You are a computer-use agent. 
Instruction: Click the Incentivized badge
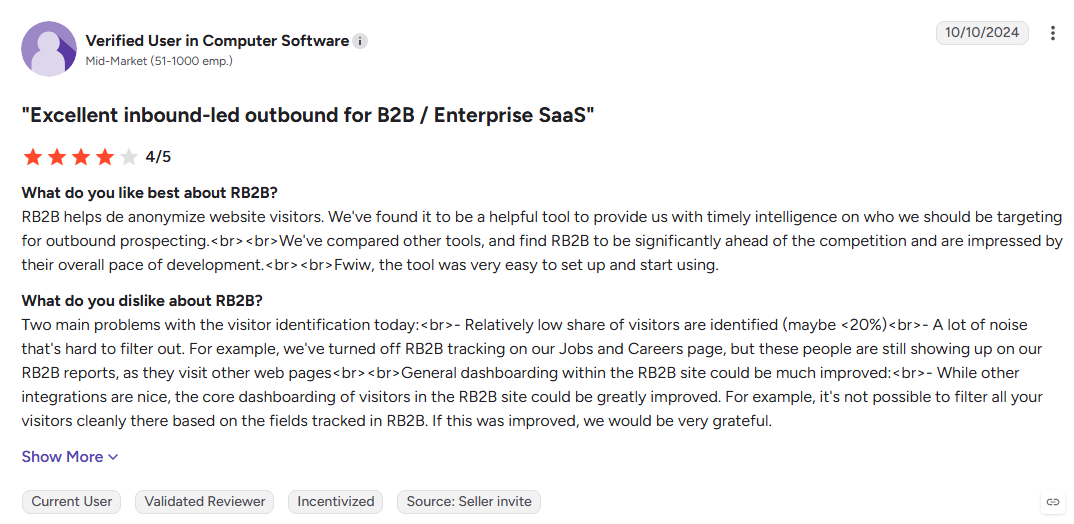tap(336, 501)
